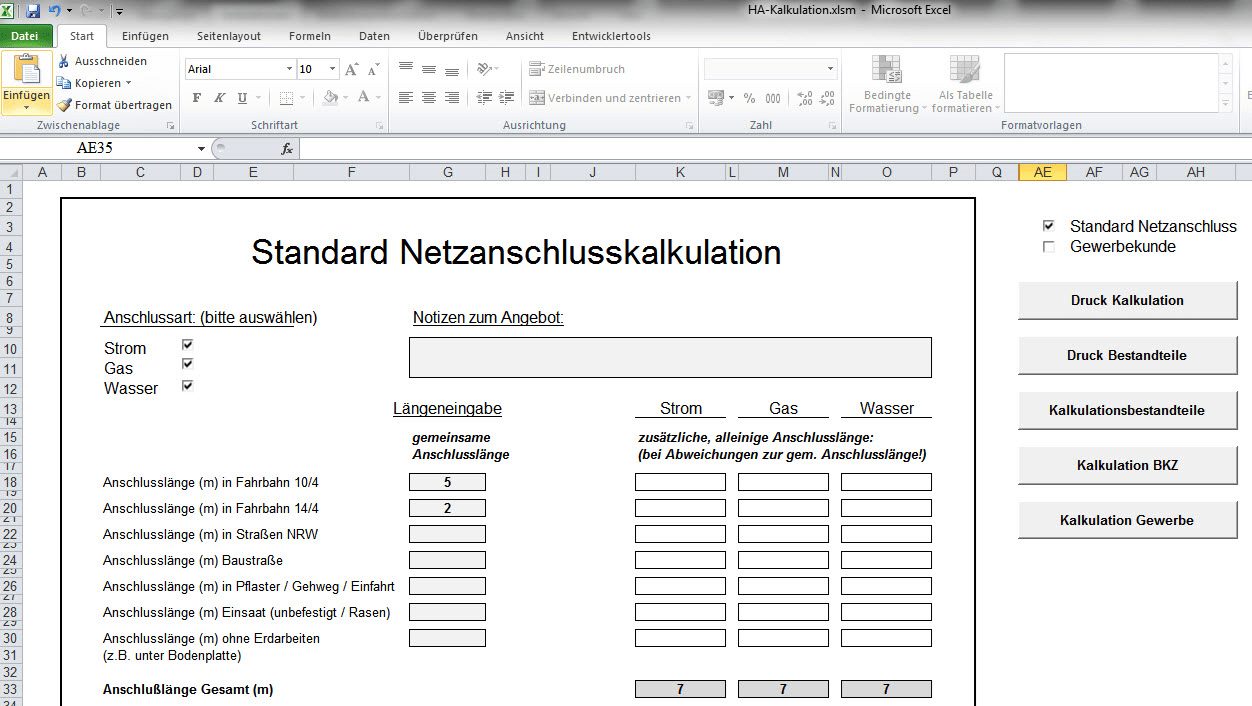The height and width of the screenshot is (706, 1252).
Task: Select the Format übertragen paintbrush icon
Action: 65,104
